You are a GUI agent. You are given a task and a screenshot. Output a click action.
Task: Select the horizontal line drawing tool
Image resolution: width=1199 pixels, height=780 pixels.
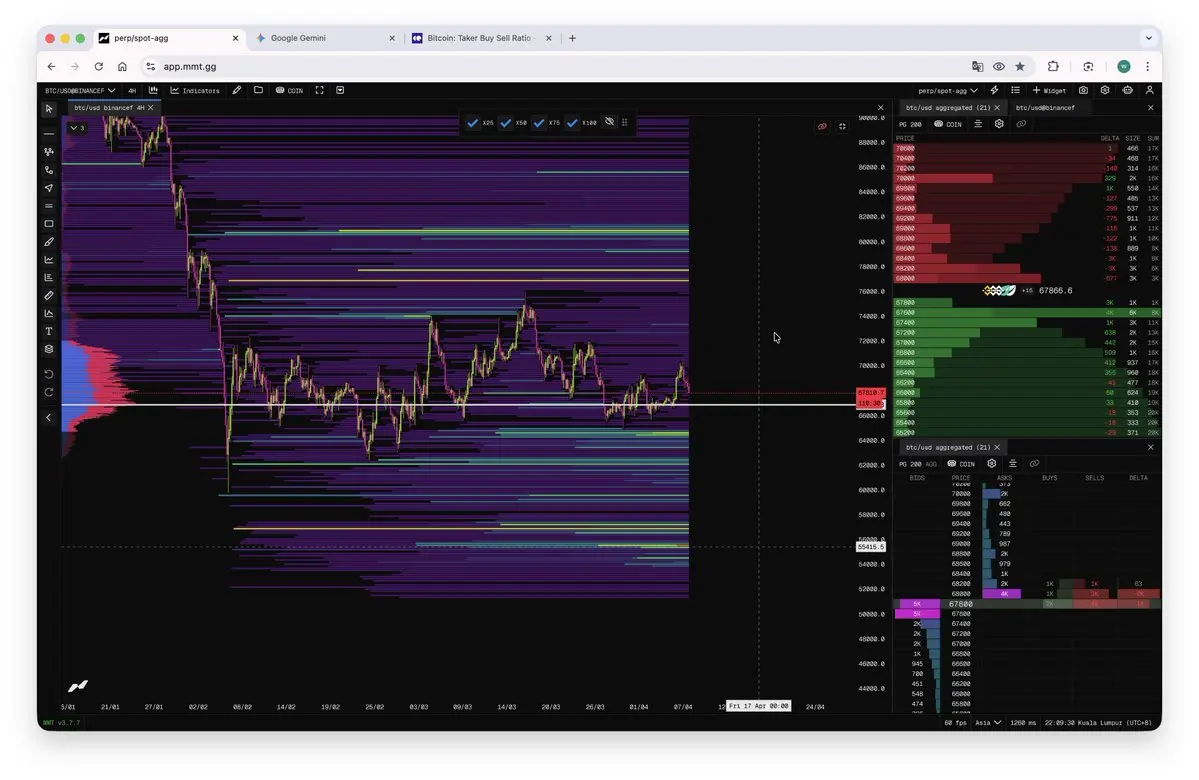coord(49,134)
